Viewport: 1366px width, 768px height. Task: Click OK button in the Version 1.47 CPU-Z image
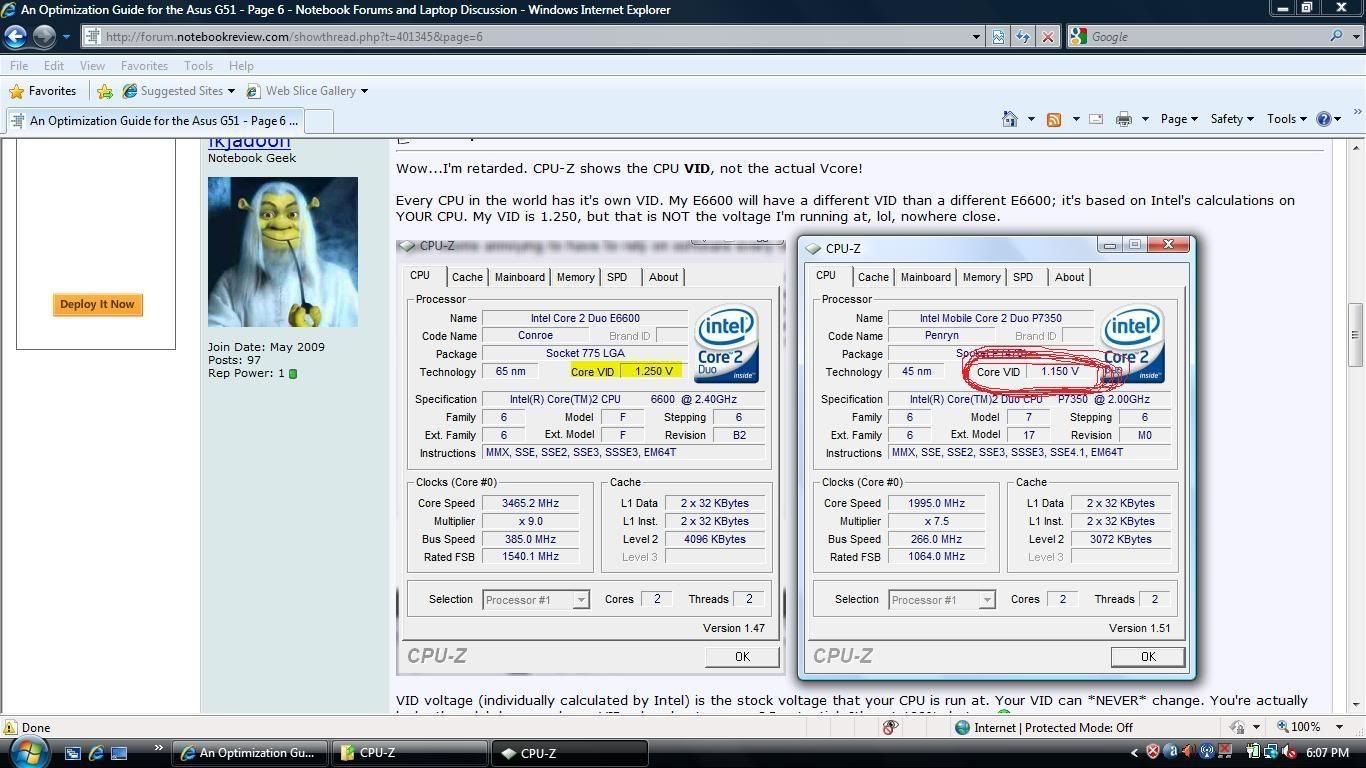pos(742,657)
